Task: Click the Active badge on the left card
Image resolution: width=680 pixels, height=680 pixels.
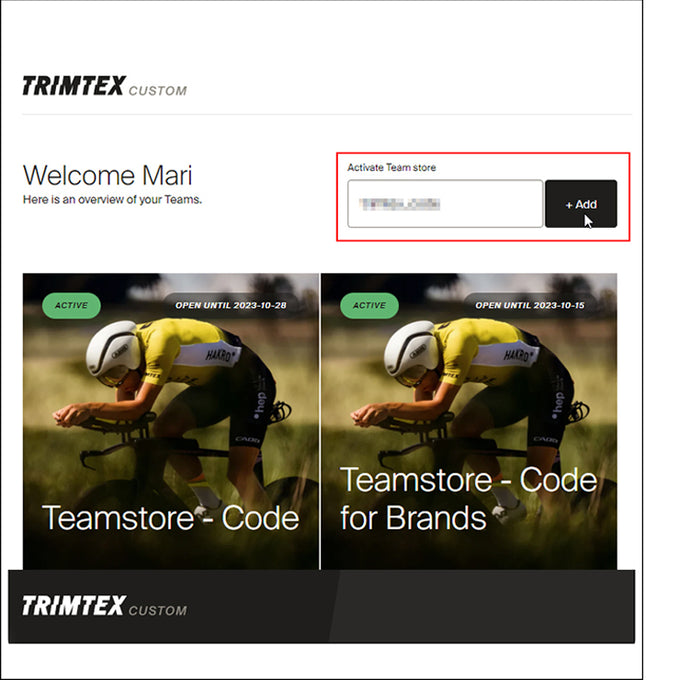Action: coord(71,306)
